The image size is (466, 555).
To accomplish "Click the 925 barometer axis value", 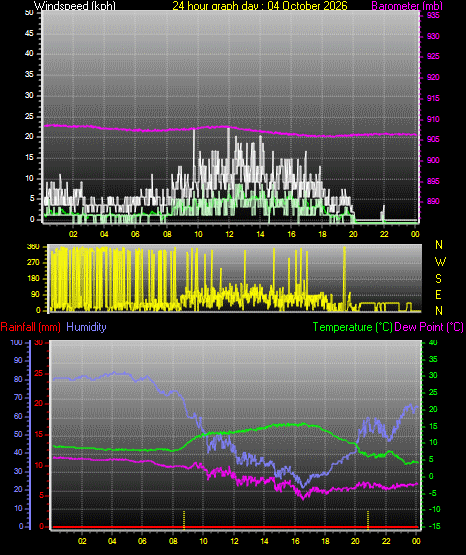I will 433,57.
